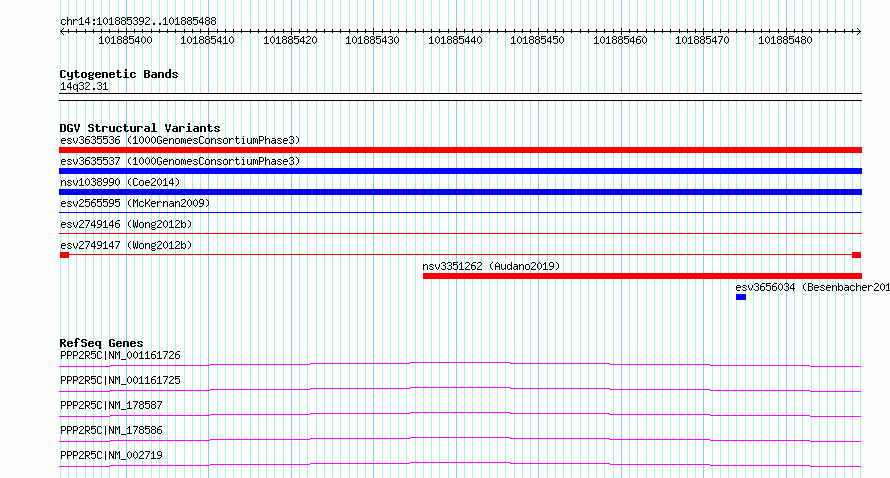This screenshot has width=890, height=478.
Task: Click the red bar of nsv3351262
Action: [x=643, y=276]
